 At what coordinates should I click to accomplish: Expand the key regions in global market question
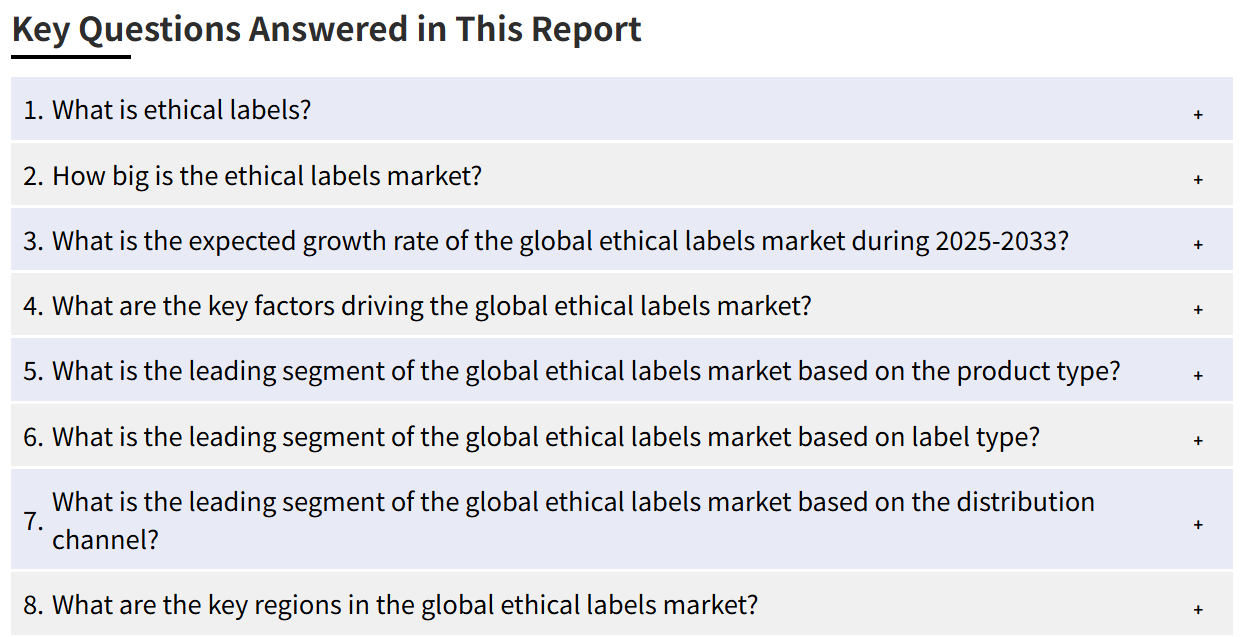click(x=622, y=604)
